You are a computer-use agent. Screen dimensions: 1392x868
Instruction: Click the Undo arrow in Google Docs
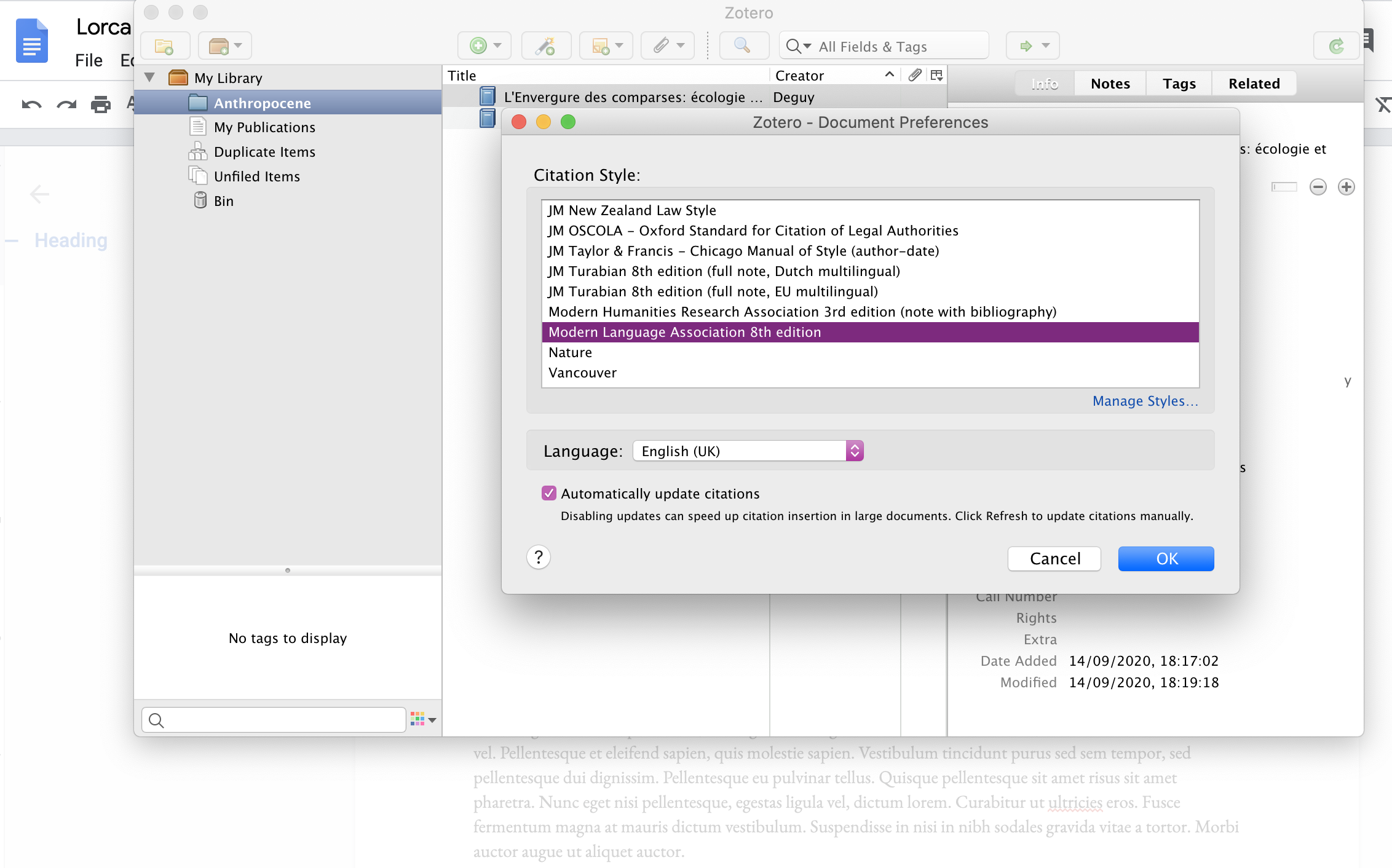pyautogui.click(x=31, y=105)
